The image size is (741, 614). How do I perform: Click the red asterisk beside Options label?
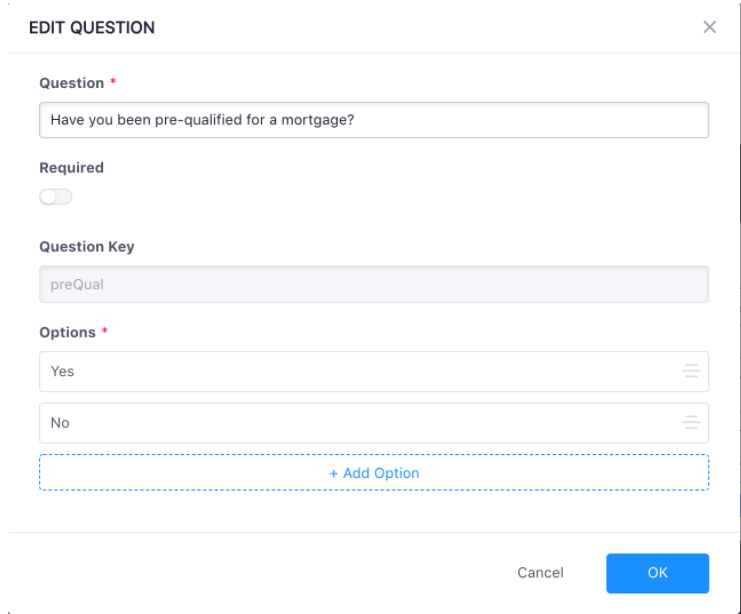pyautogui.click(x=105, y=330)
